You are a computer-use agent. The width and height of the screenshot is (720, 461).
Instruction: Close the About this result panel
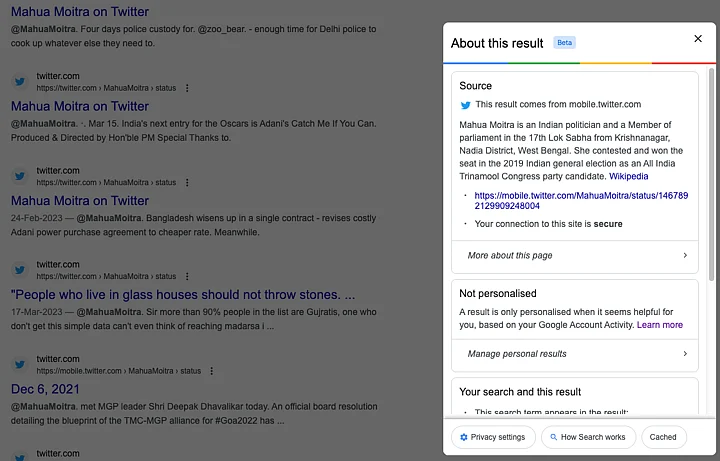(698, 39)
